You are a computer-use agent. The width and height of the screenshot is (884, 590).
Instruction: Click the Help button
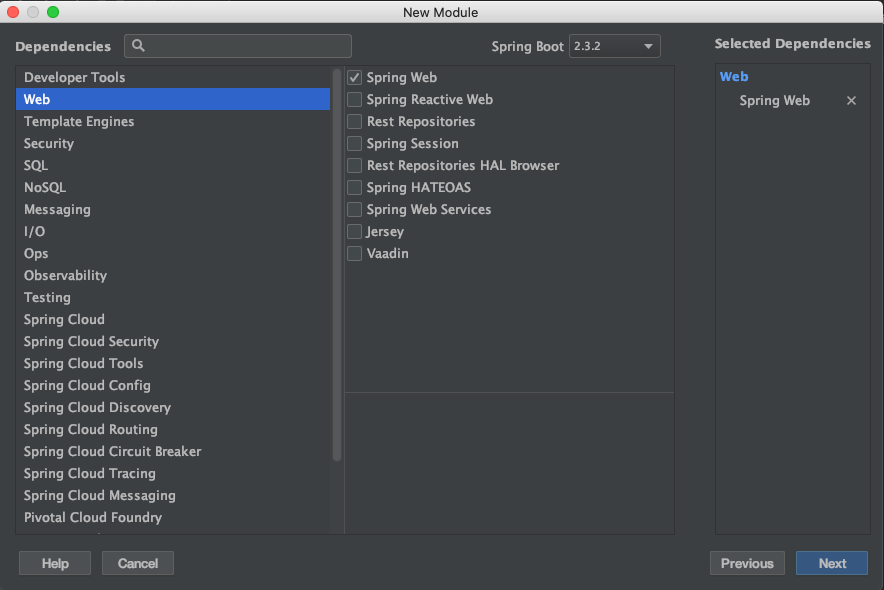(x=55, y=563)
